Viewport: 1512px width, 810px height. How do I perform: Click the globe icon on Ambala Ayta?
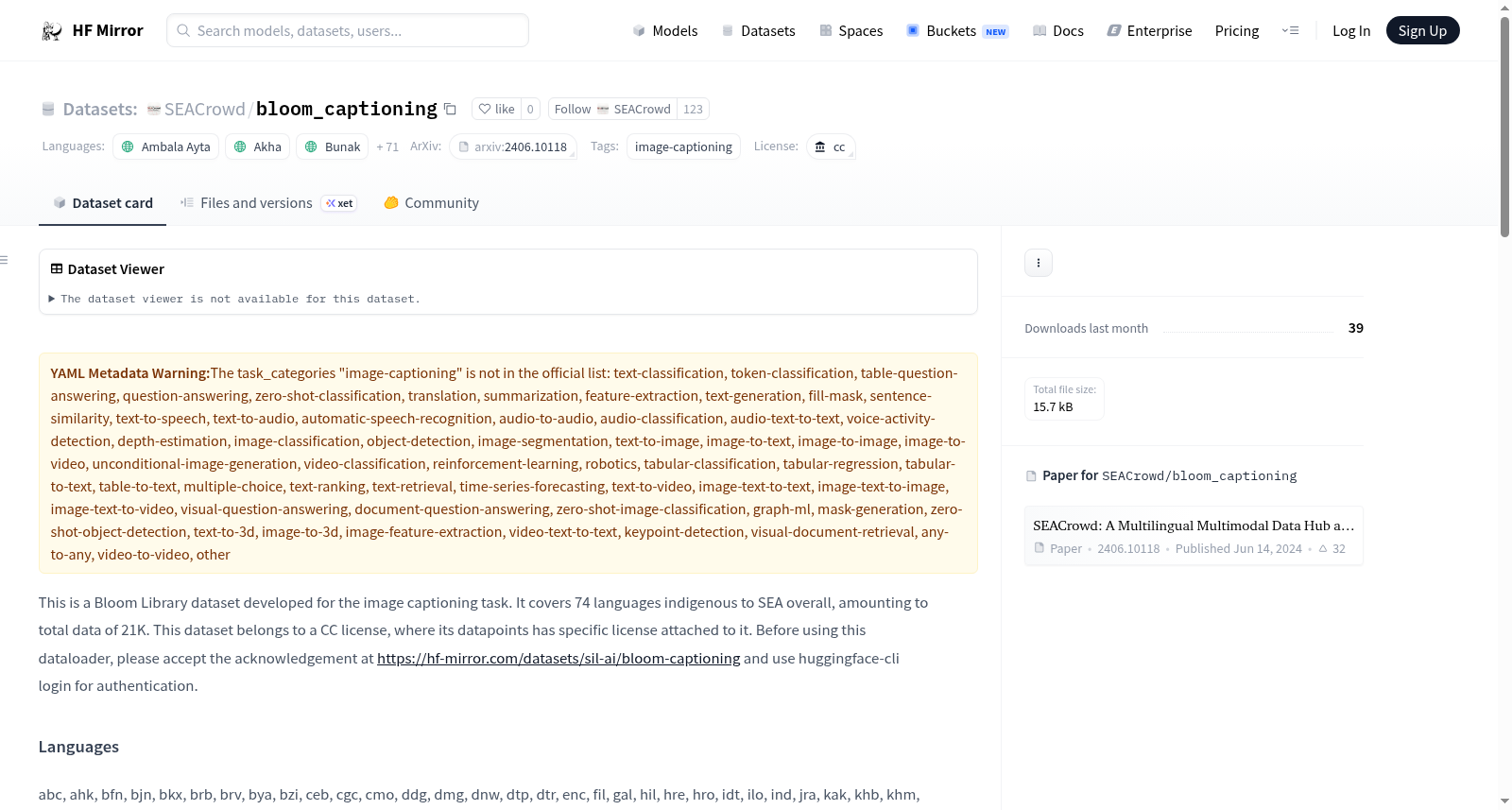pos(128,147)
